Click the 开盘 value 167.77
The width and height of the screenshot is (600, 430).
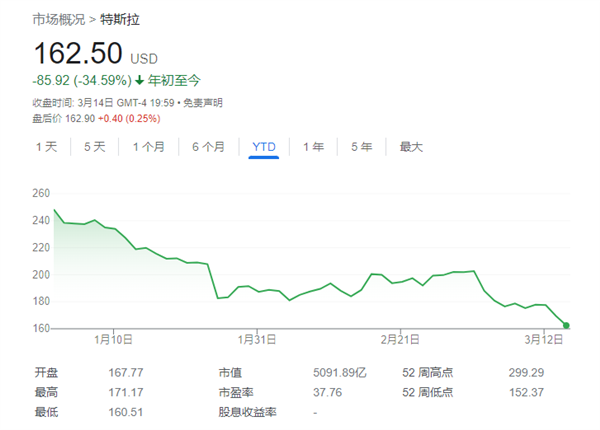[x=126, y=373]
